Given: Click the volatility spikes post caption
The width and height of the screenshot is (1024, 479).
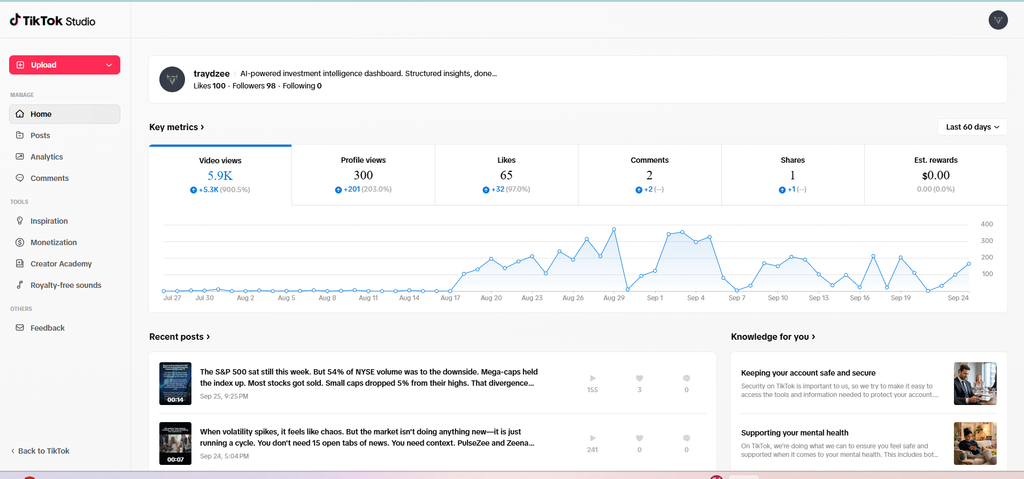Looking at the screenshot, I should pos(367,437).
